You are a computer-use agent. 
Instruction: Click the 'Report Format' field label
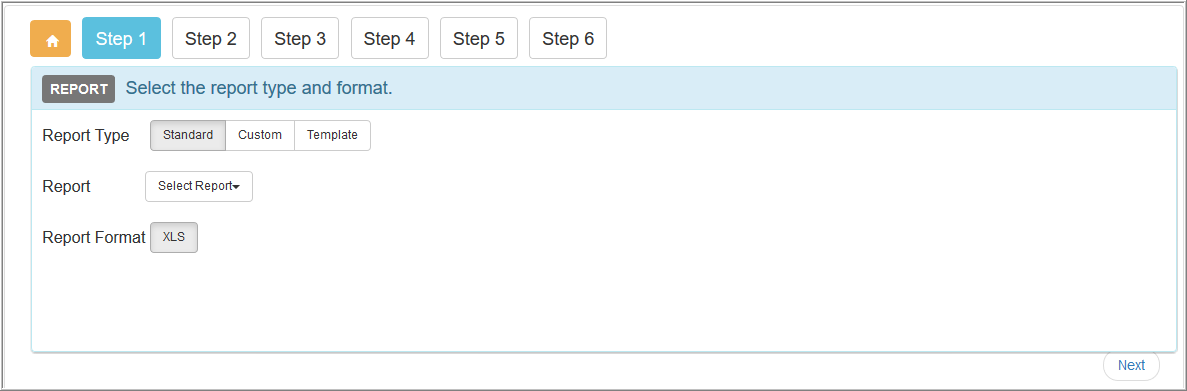pos(94,237)
